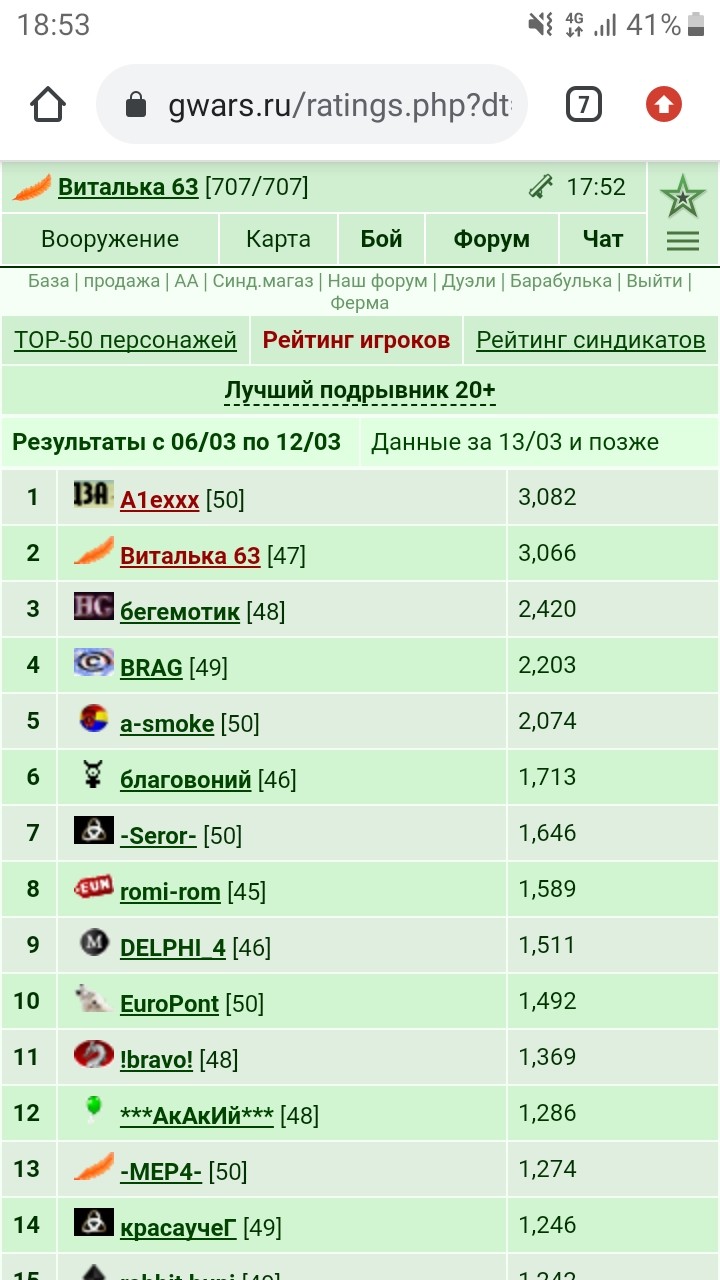Tap the BA syndicate icon beside A1exxx

[94, 494]
